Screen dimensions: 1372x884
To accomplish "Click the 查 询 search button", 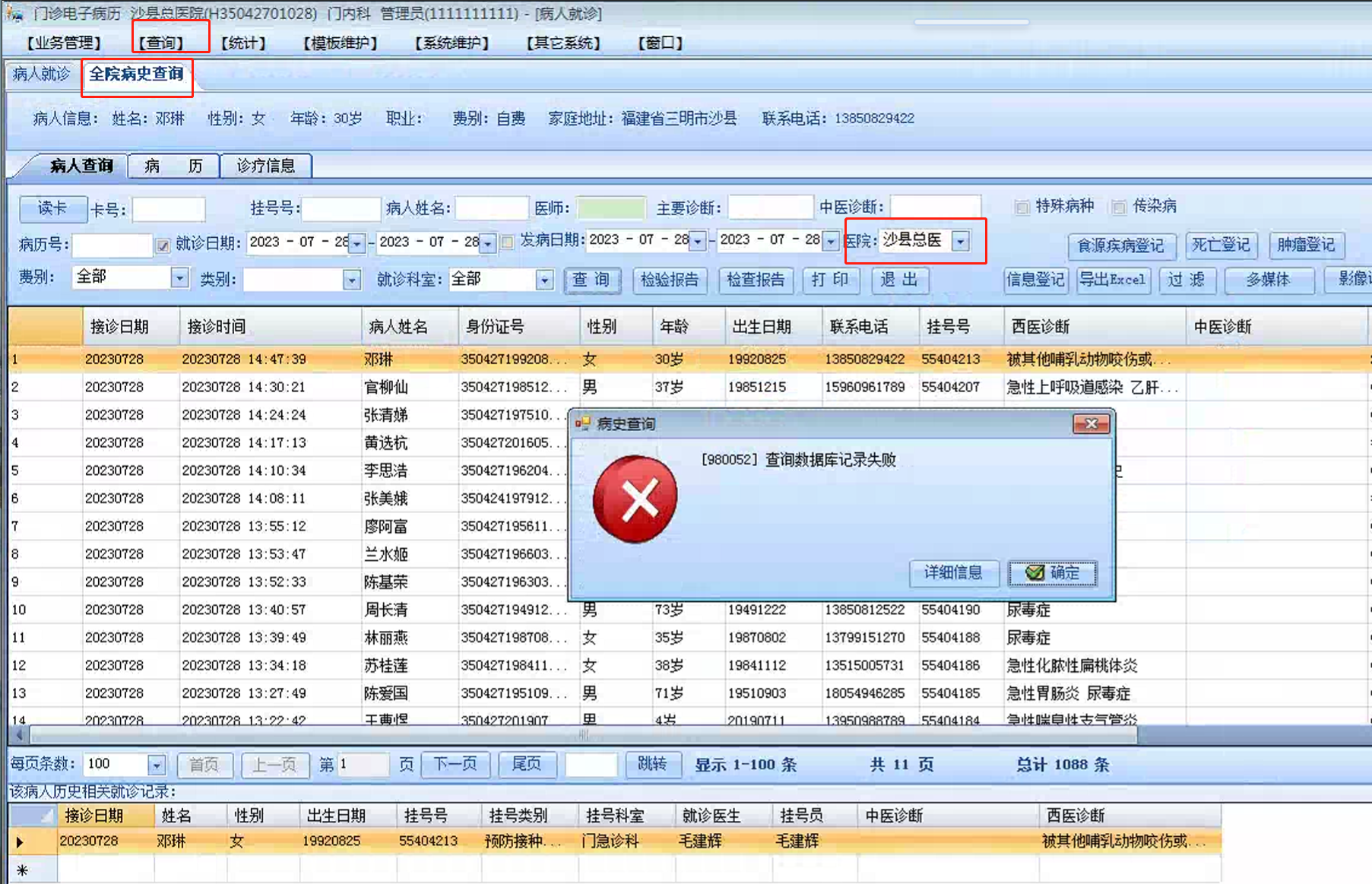I will pyautogui.click(x=592, y=280).
